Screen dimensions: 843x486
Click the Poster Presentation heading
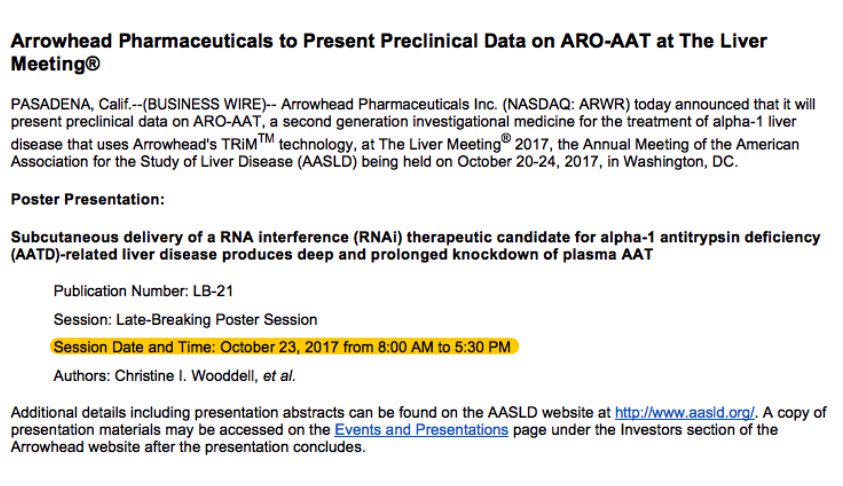[88, 199]
